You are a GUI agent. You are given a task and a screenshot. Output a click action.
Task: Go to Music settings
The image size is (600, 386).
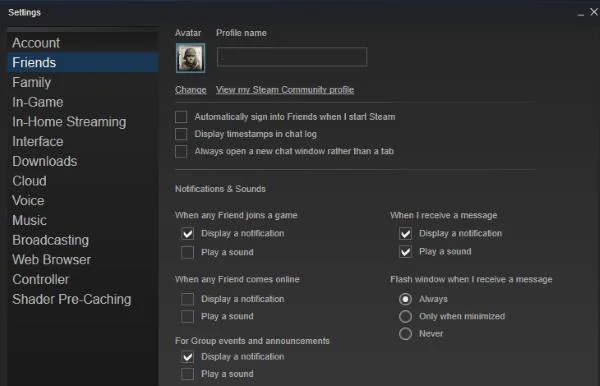click(83, 220)
